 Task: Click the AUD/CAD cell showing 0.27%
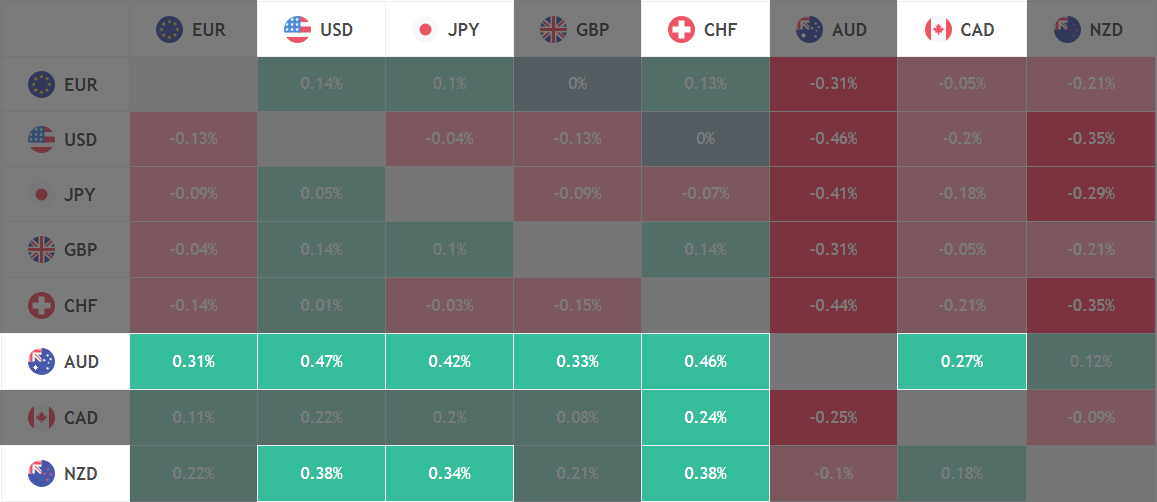point(962,362)
